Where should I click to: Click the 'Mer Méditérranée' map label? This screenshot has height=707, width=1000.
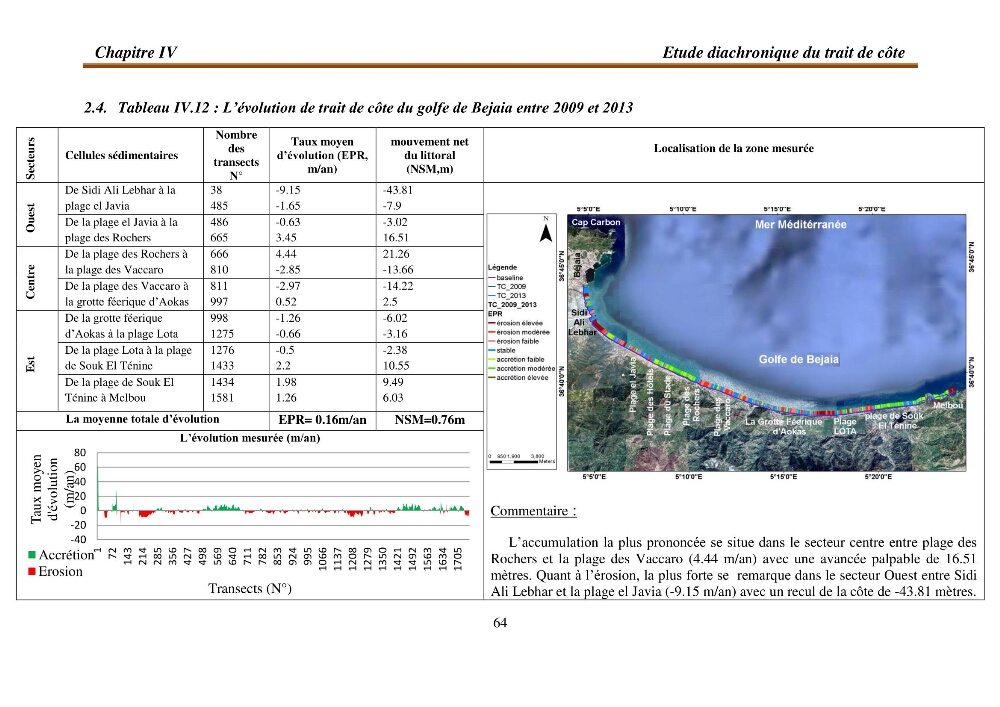[x=800, y=224]
